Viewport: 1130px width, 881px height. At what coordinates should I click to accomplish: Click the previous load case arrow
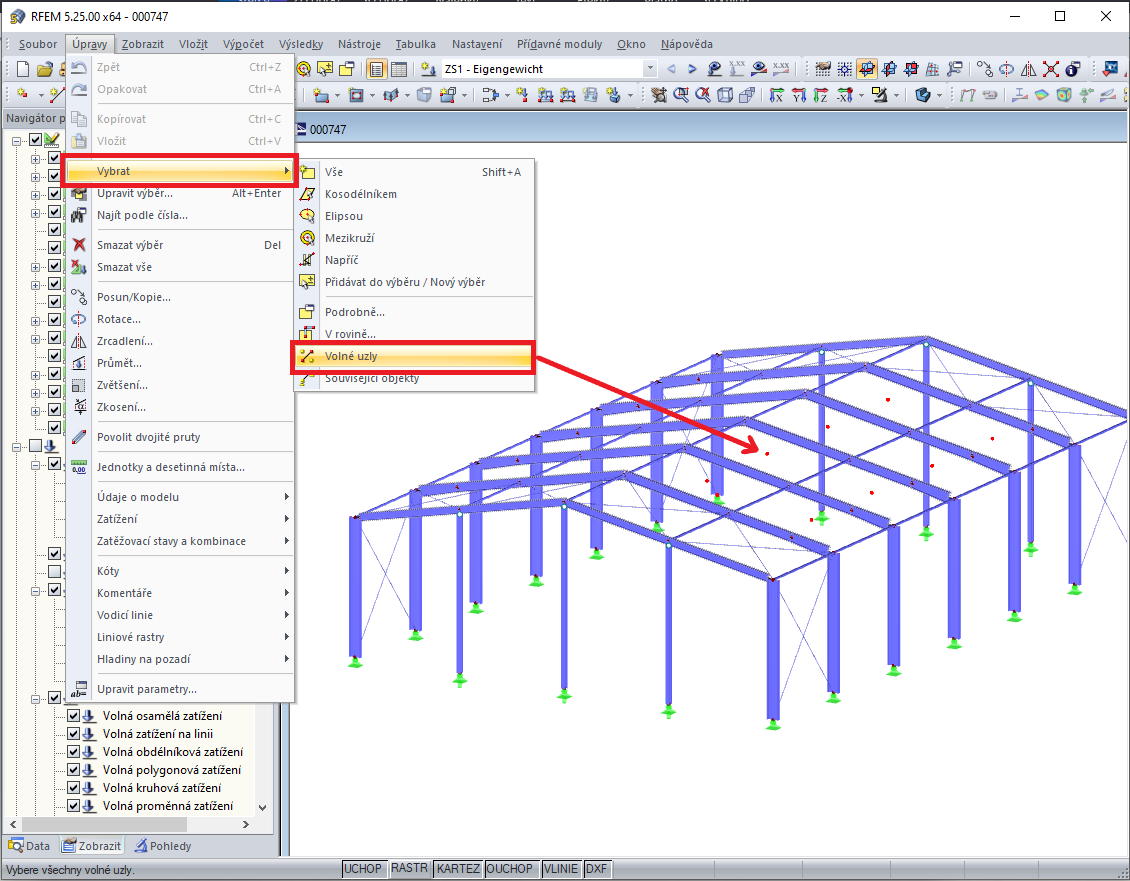(672, 69)
